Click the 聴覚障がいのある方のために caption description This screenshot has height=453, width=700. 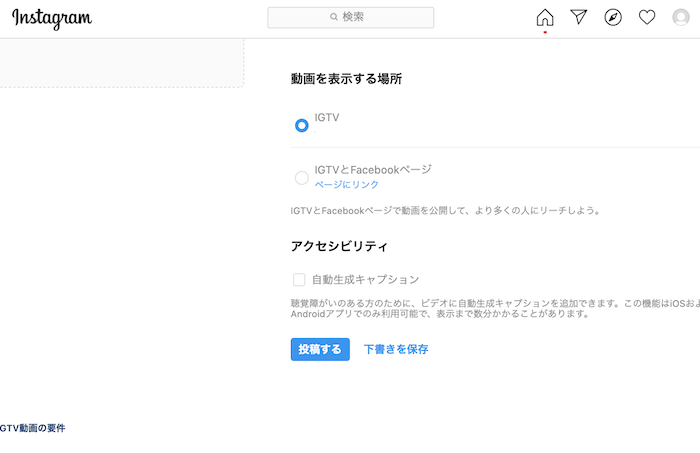(x=495, y=308)
